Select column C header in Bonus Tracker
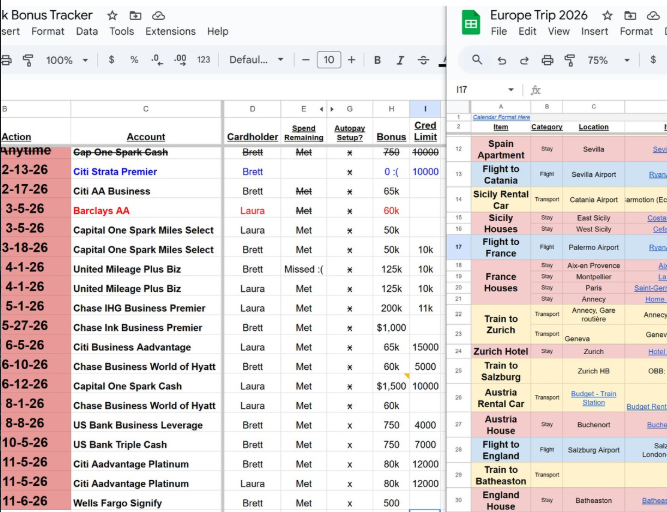Screen dimensions: 667x512 (x=146, y=109)
